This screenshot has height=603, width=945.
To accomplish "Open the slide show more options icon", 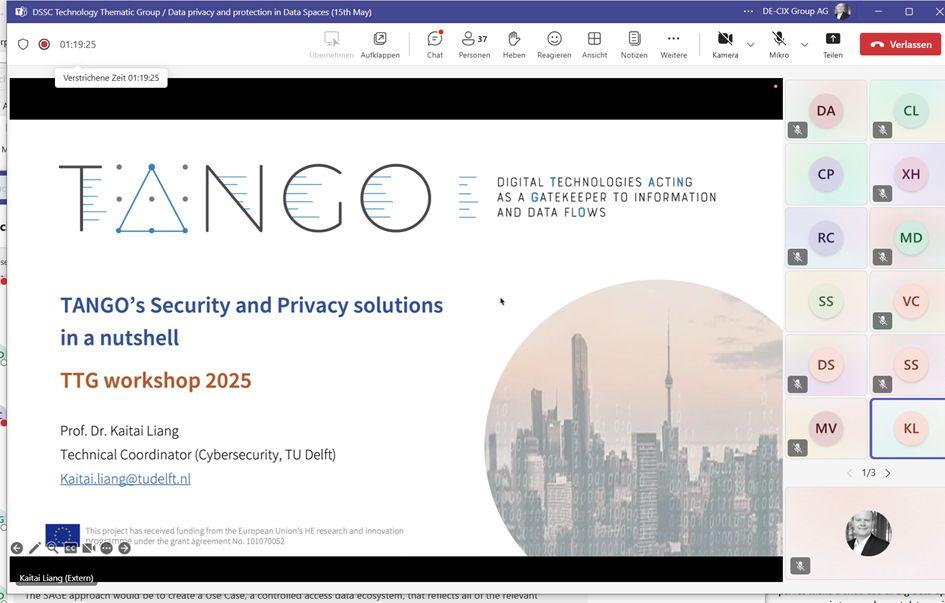I will [107, 548].
